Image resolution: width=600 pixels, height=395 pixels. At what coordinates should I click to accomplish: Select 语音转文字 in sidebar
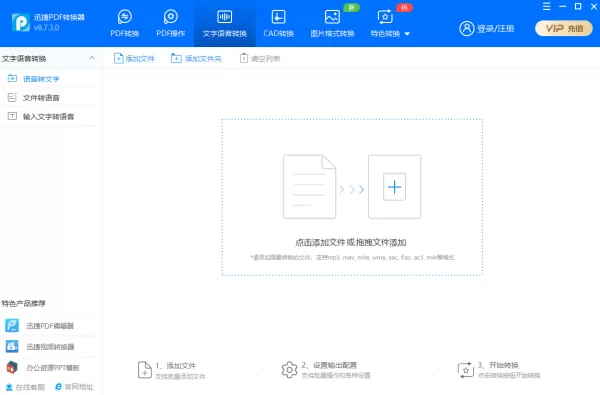pyautogui.click(x=51, y=78)
